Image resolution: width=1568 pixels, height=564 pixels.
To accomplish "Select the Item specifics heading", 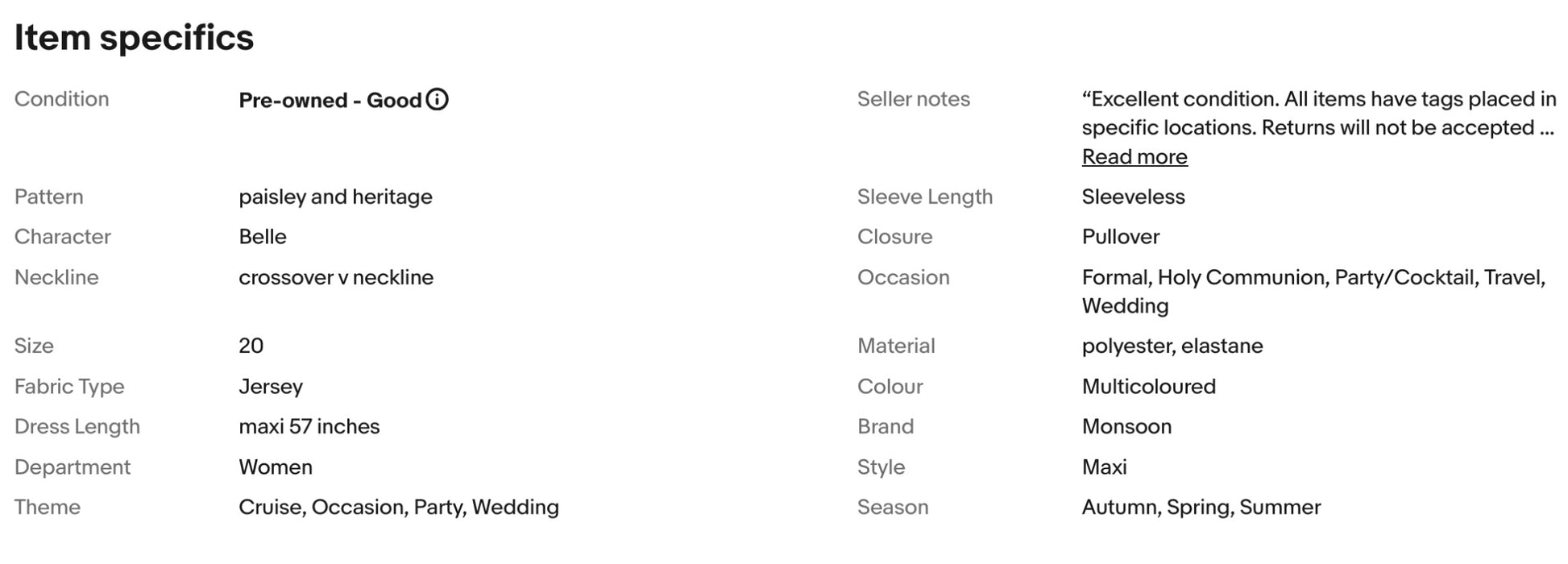I will (x=134, y=38).
